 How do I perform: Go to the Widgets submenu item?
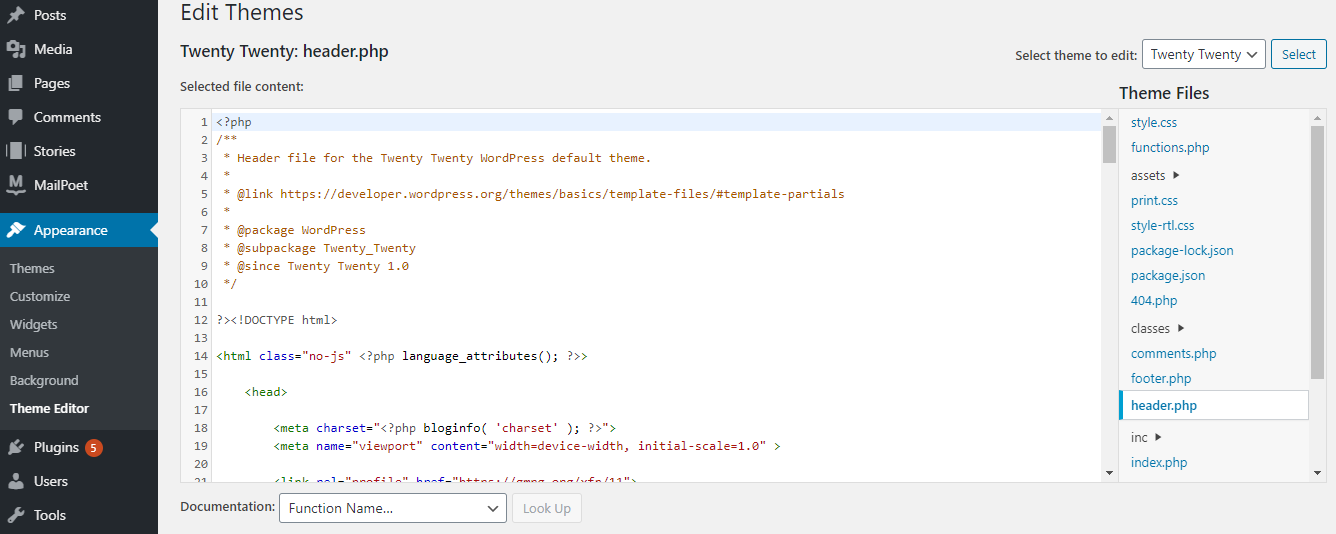click(34, 324)
